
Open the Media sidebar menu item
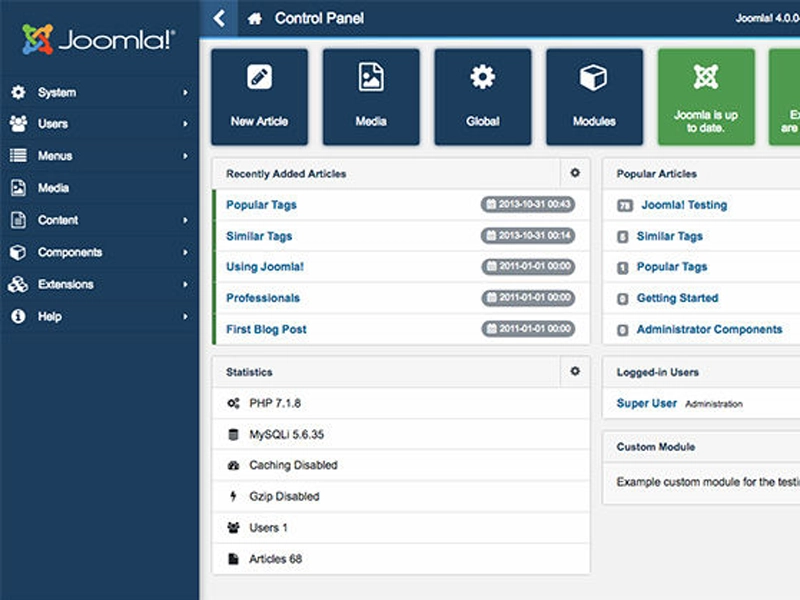[99, 188]
